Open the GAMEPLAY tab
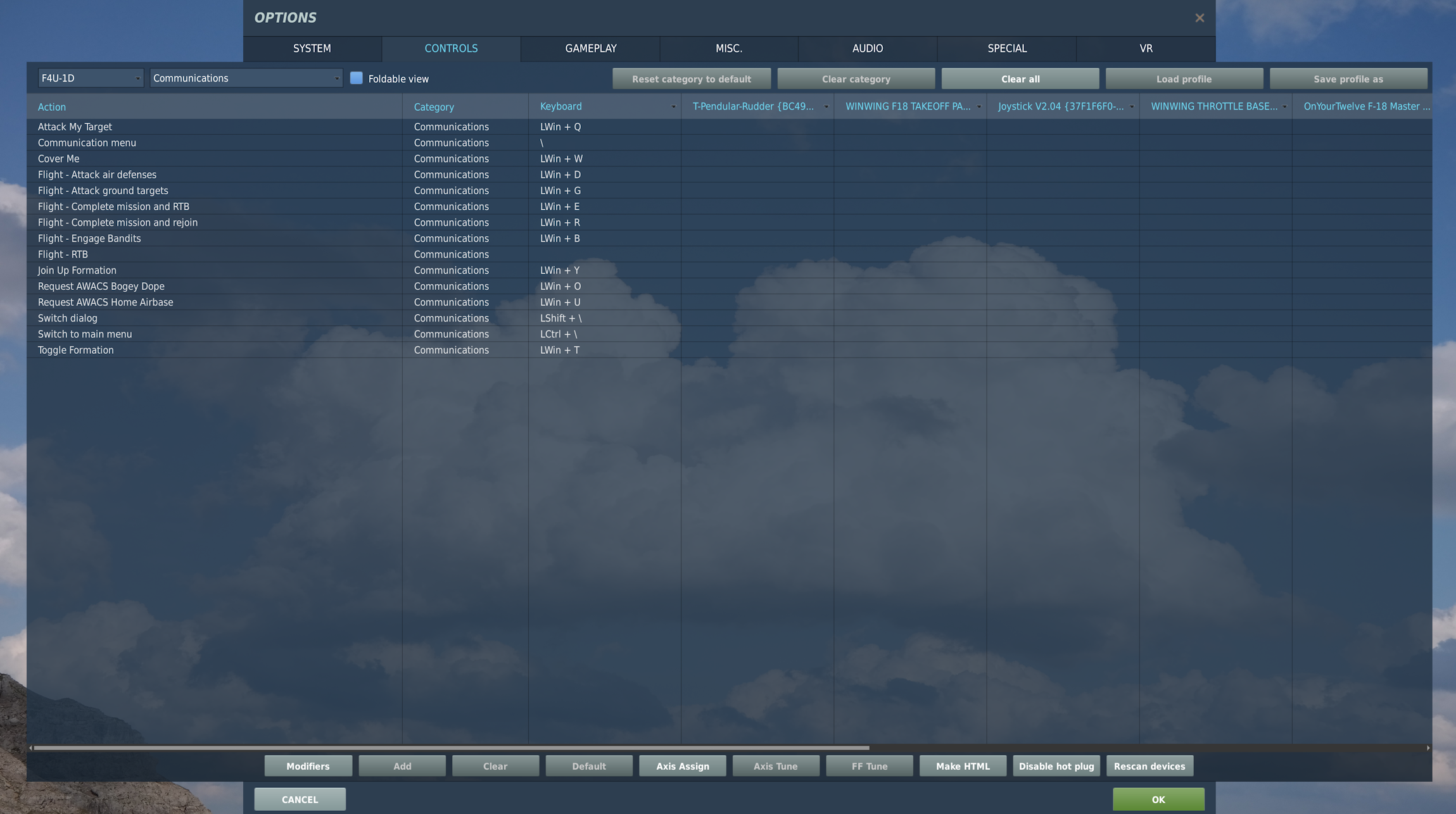The height and width of the screenshot is (814, 1456). click(590, 49)
